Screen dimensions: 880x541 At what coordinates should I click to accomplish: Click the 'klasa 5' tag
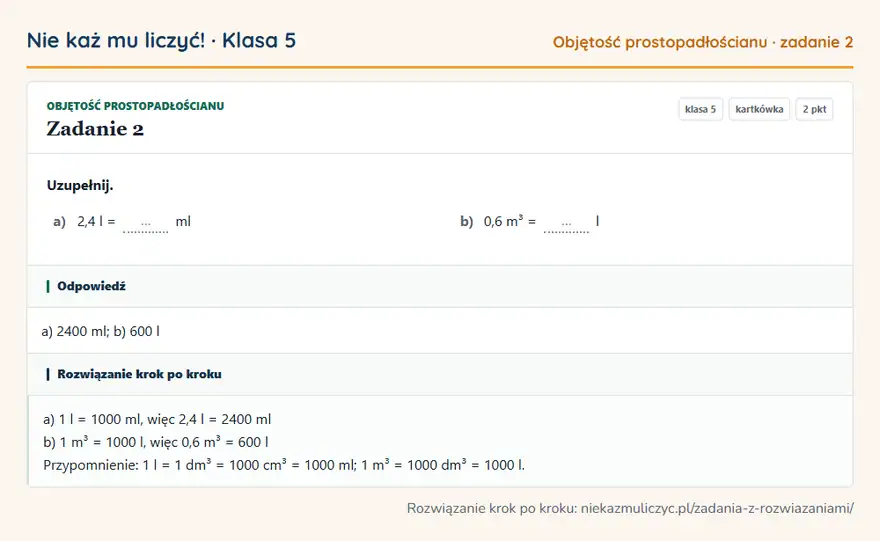(700, 109)
